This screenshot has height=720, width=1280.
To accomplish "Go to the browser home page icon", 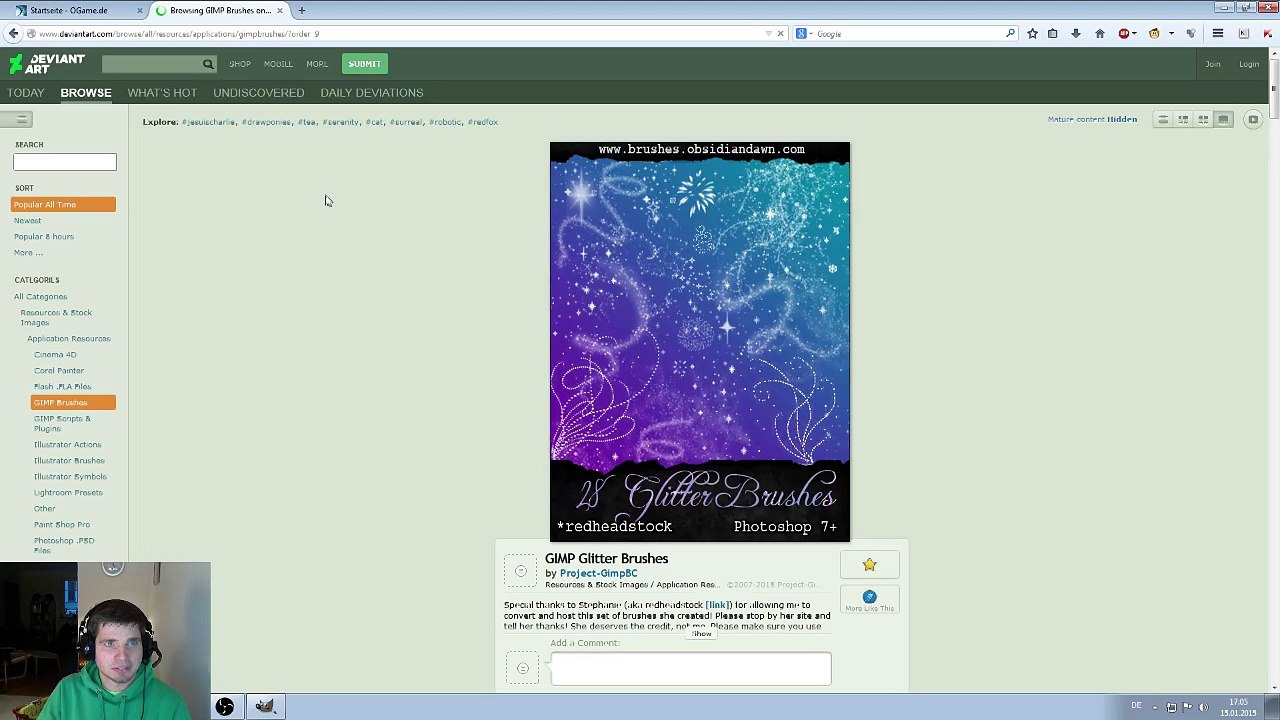I will point(1100,34).
